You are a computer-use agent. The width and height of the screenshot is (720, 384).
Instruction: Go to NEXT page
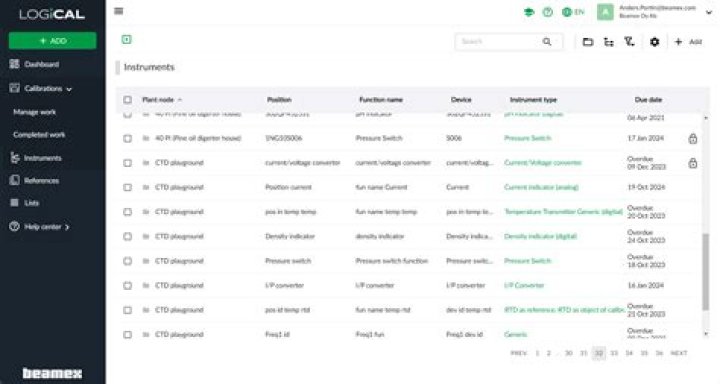679,353
